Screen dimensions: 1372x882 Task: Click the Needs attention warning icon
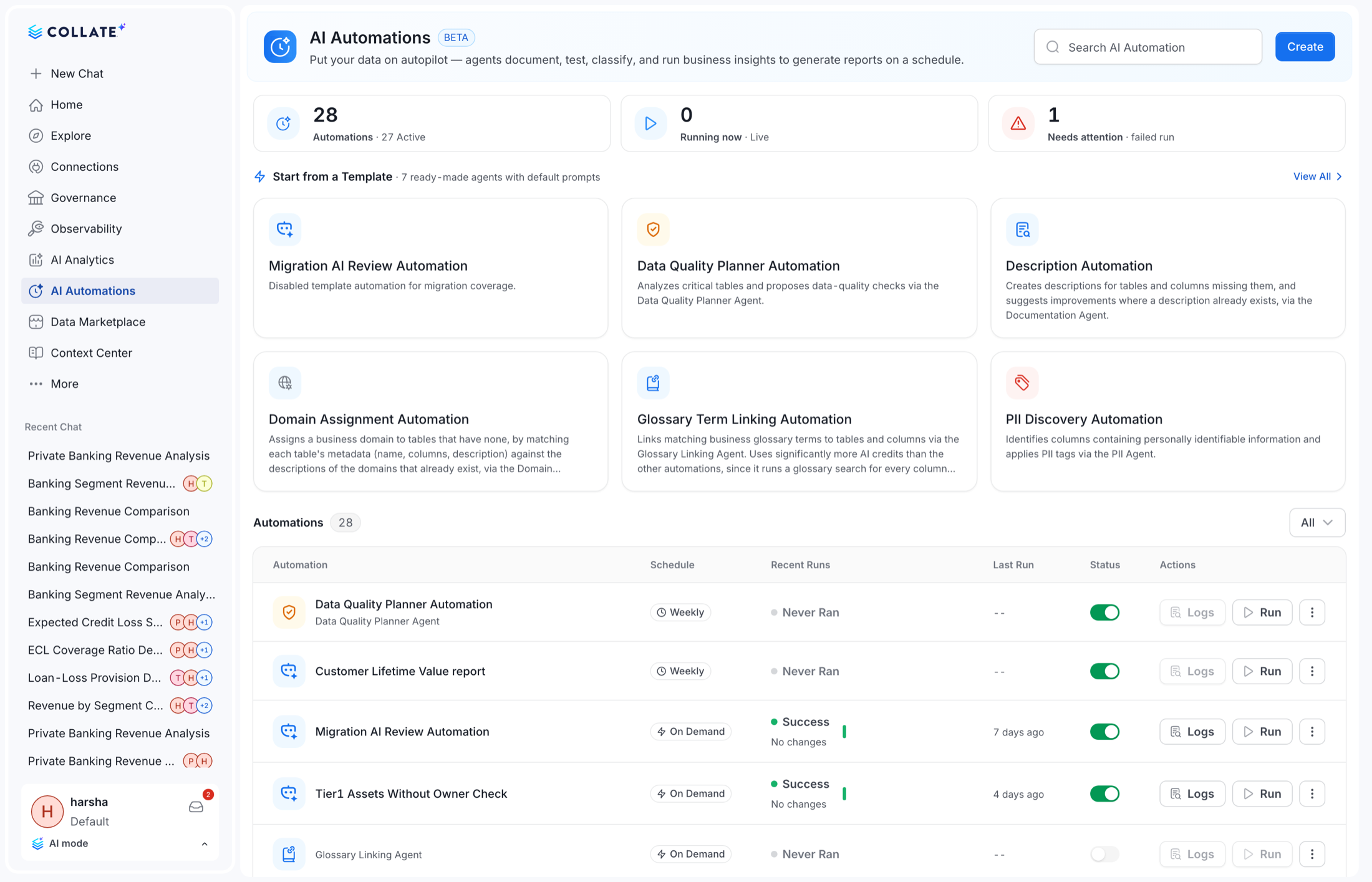[1018, 124]
